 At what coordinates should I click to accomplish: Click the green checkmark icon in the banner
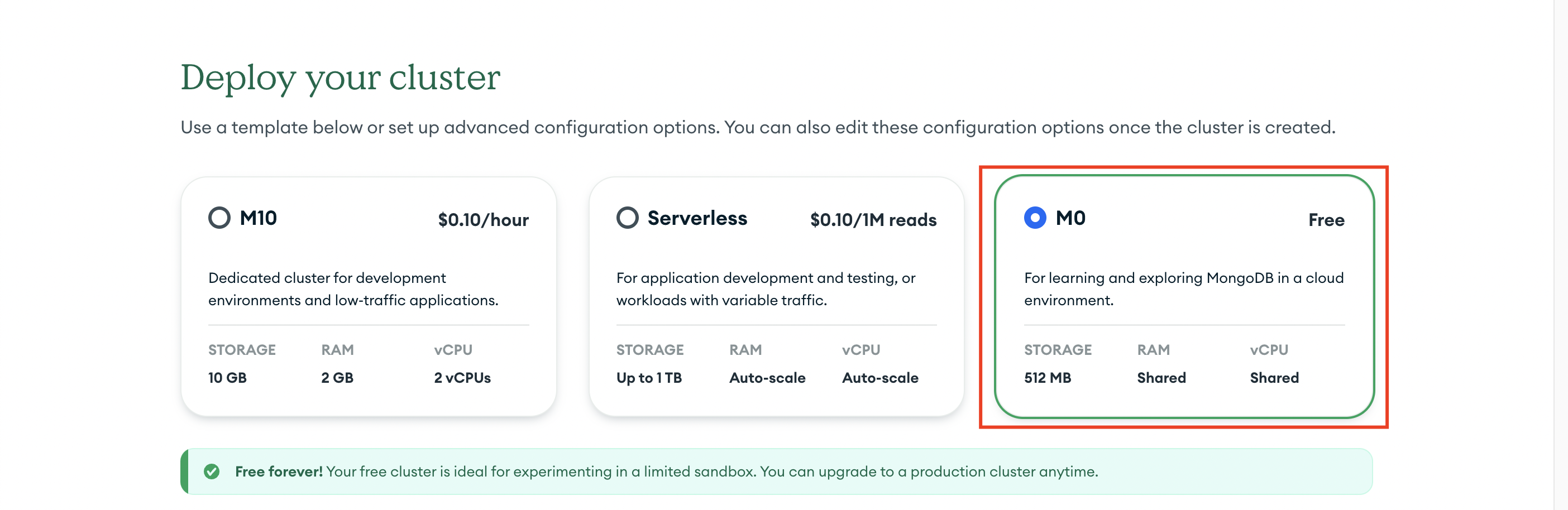(x=212, y=471)
